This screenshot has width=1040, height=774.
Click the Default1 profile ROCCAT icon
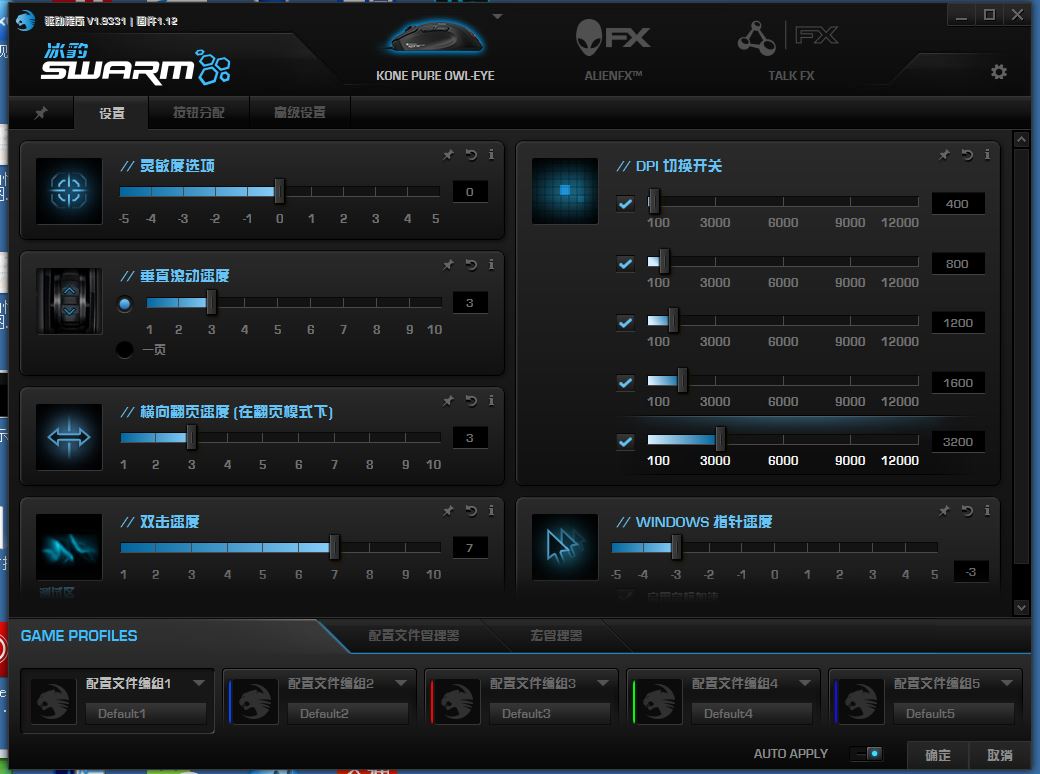(54, 700)
